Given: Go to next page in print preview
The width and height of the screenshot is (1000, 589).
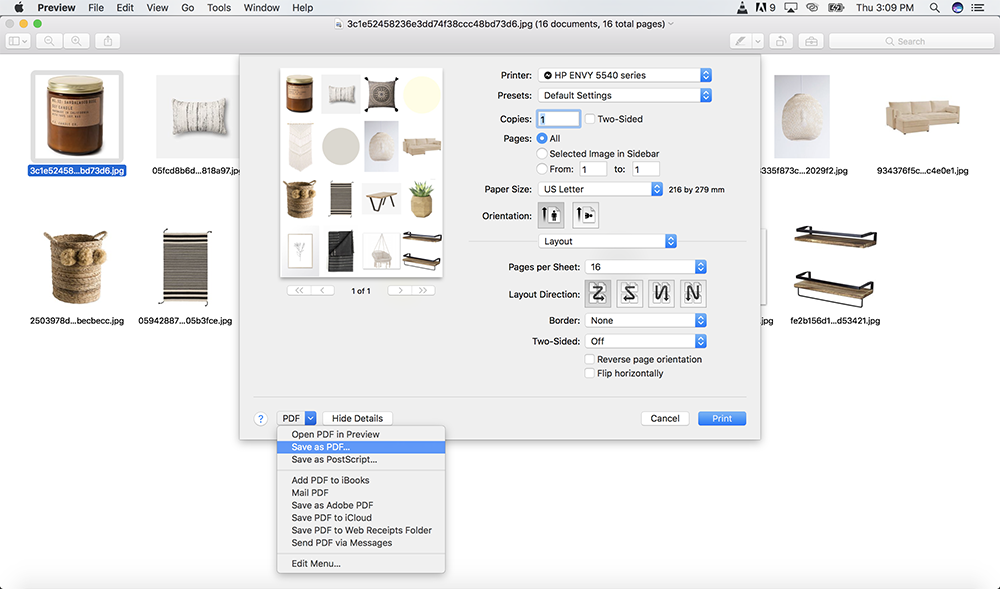Looking at the screenshot, I should click(400, 290).
